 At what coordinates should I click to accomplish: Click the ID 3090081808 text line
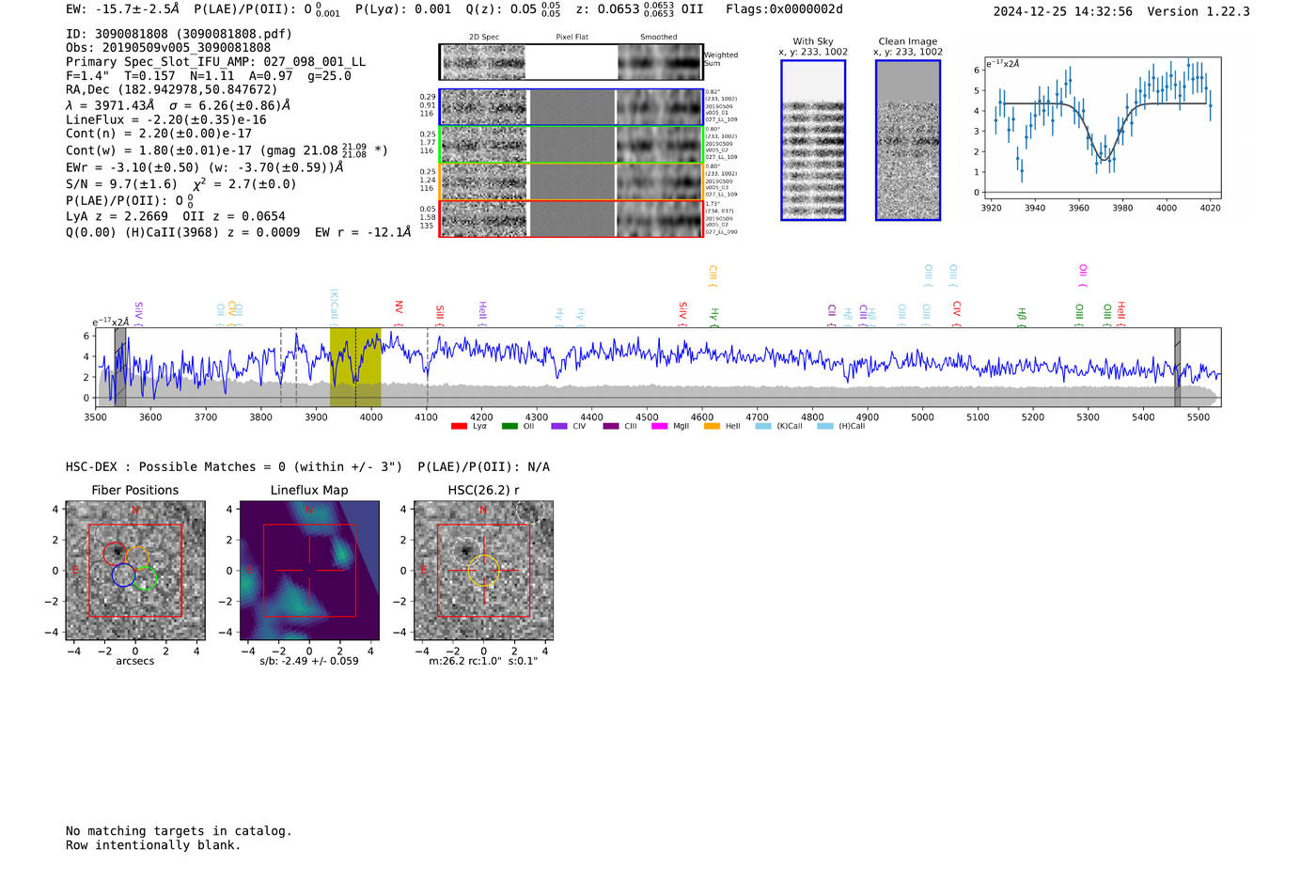[x=179, y=34]
